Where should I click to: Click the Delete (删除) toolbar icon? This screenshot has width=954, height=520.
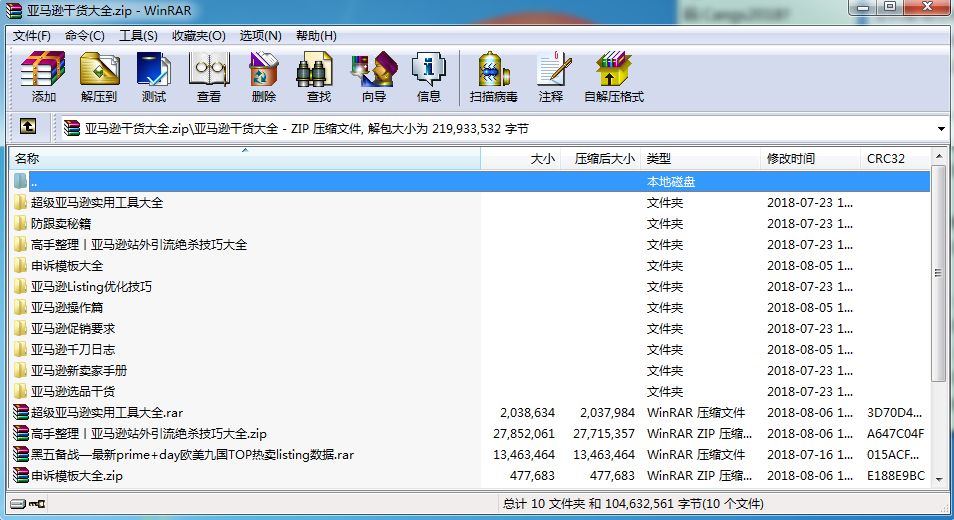coord(263,77)
